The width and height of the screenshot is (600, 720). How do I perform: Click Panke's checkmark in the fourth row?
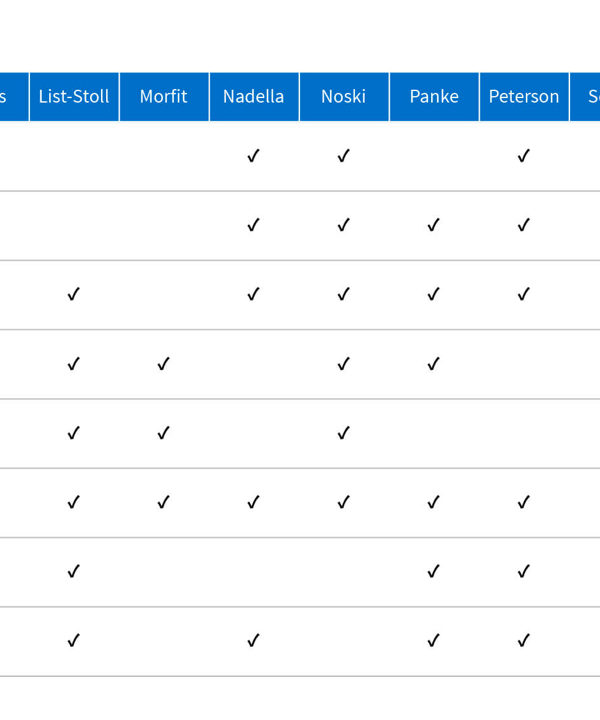pos(433,364)
